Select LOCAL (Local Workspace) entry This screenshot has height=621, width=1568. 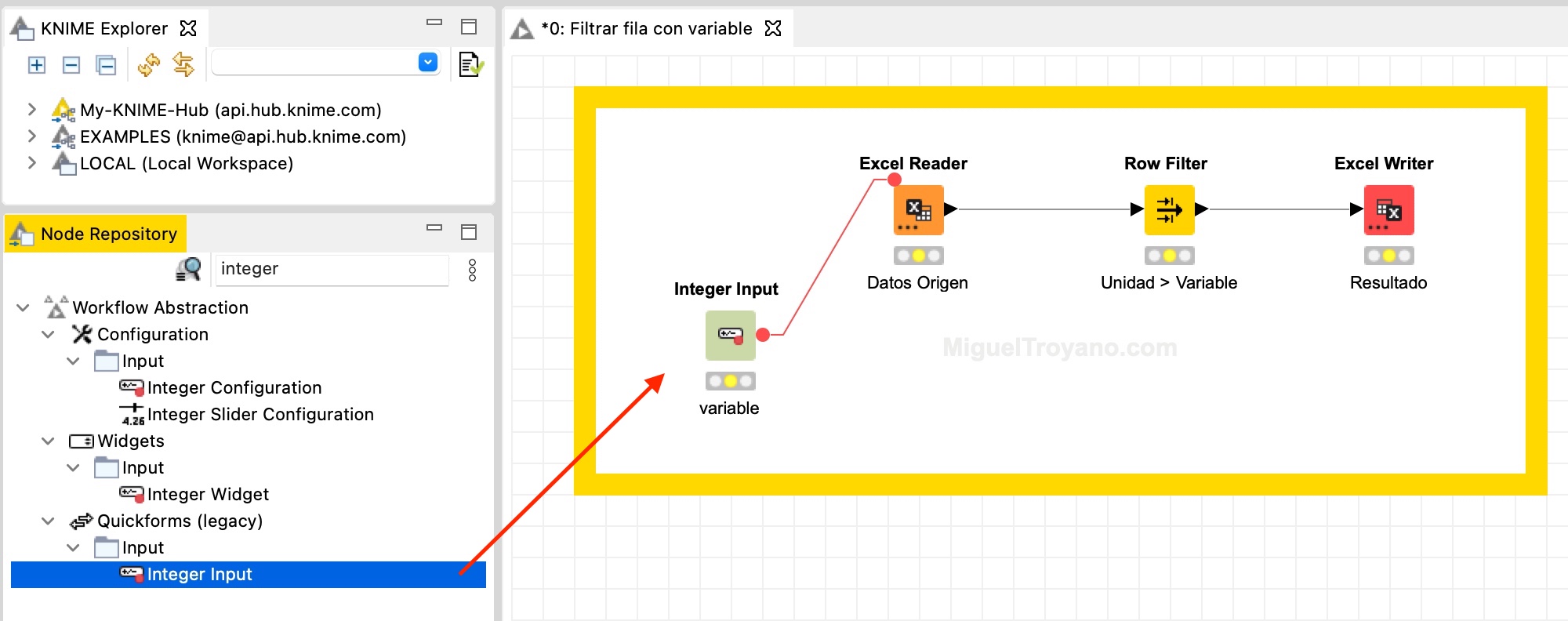pyautogui.click(x=187, y=163)
